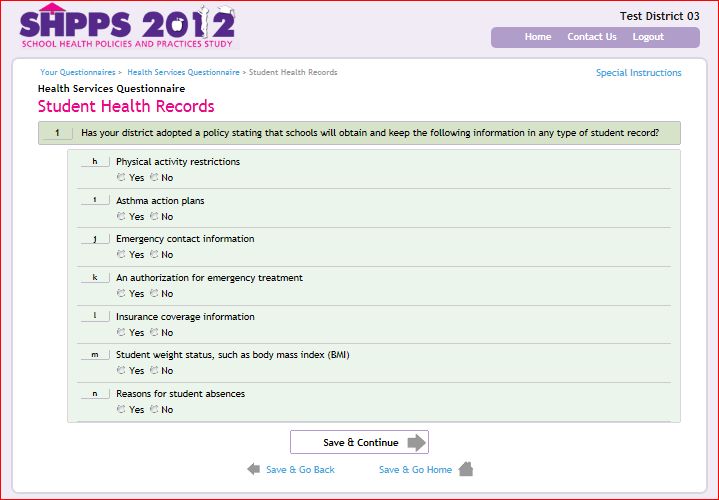
Task: Click the left arrow icon beside Save & Go Back
Action: coord(254,469)
